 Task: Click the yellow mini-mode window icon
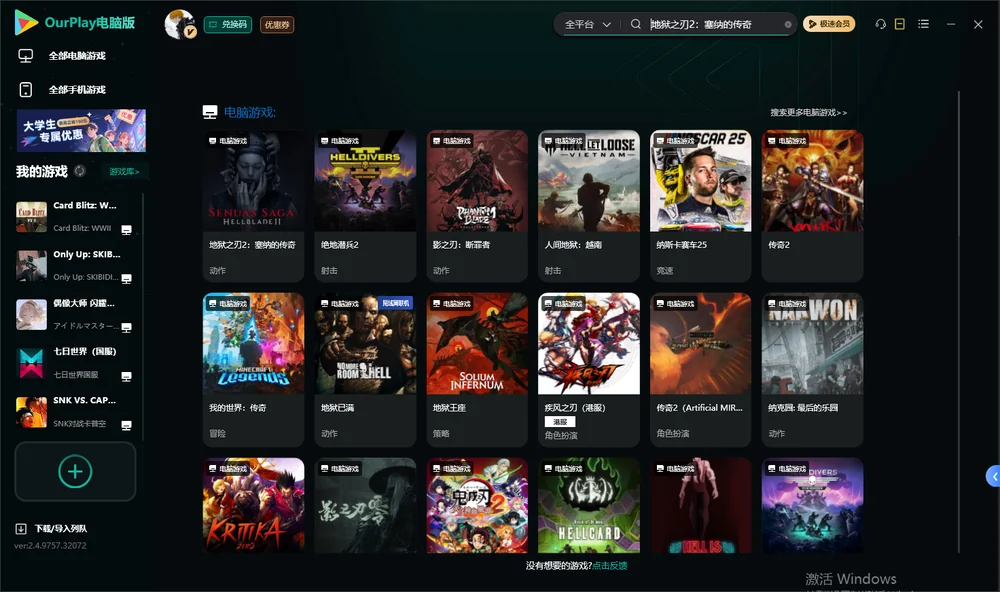pyautogui.click(x=900, y=24)
